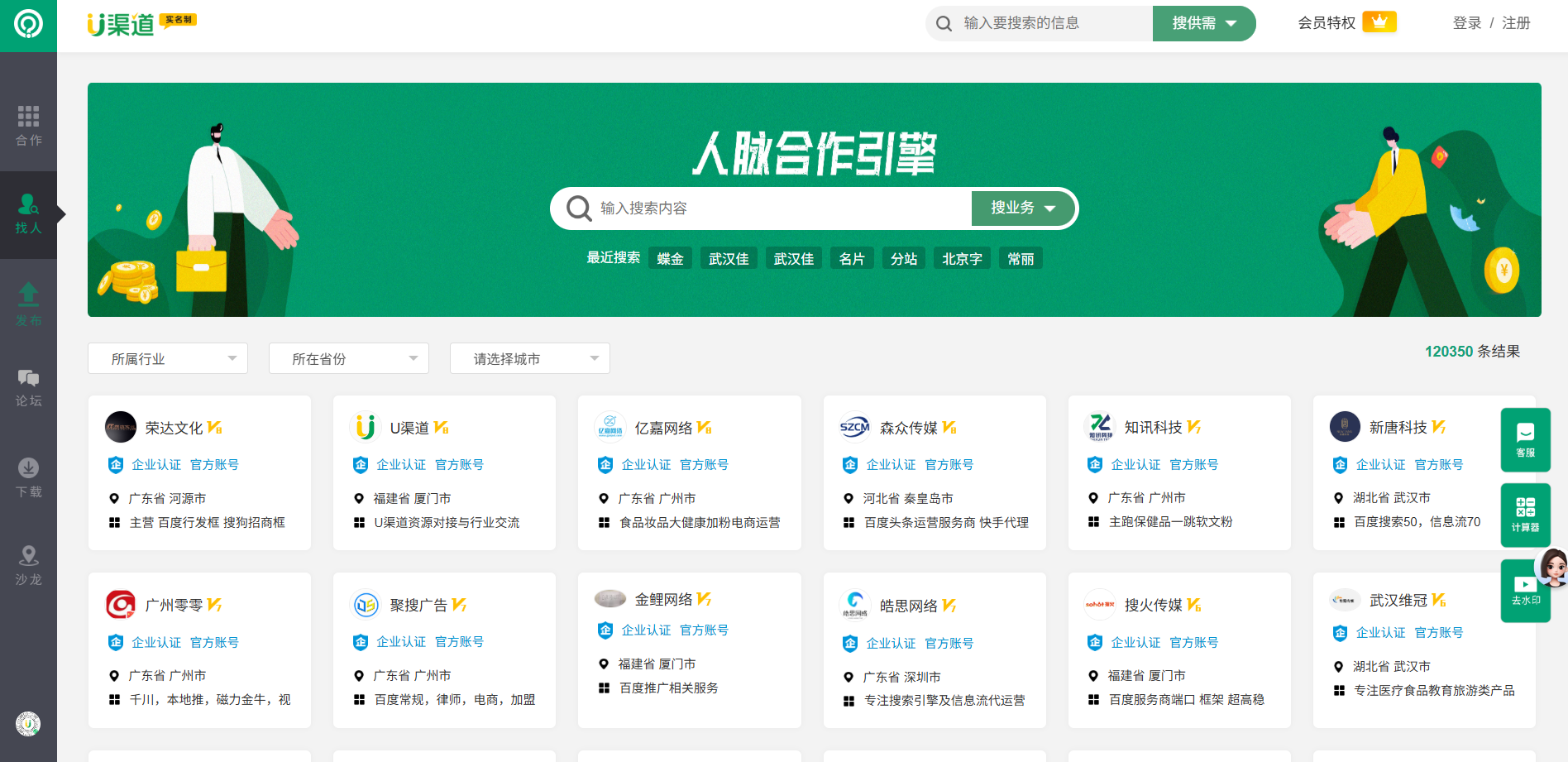The image size is (1568, 762).
Task: Click the 亿嘉网络 company logo
Action: point(610,427)
